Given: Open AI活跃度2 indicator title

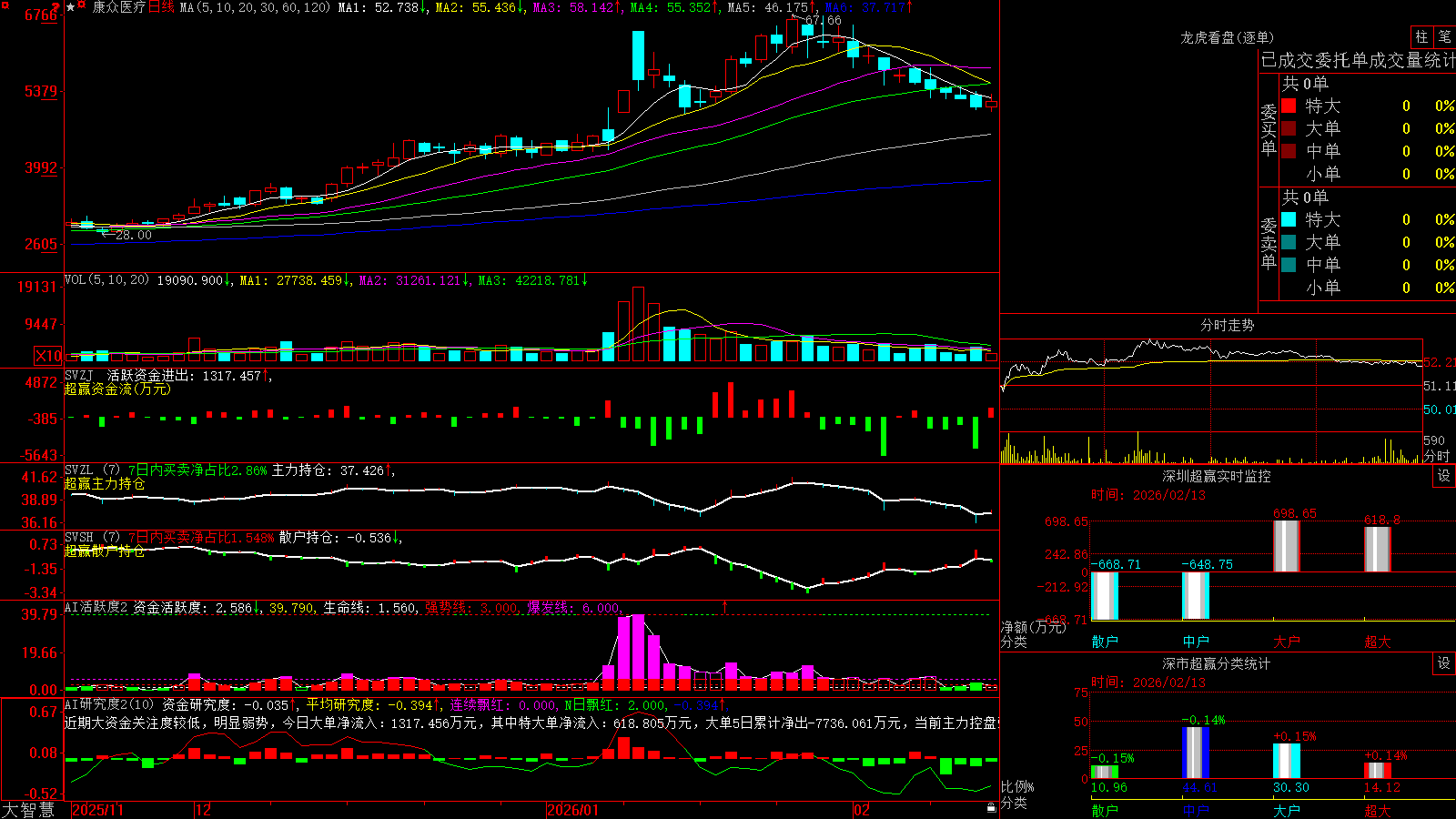Looking at the screenshot, I should tap(96, 607).
